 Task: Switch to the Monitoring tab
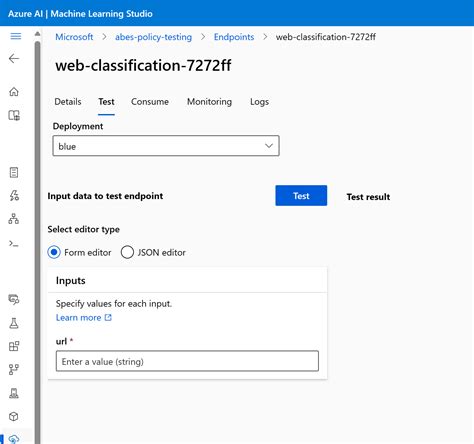(x=209, y=102)
